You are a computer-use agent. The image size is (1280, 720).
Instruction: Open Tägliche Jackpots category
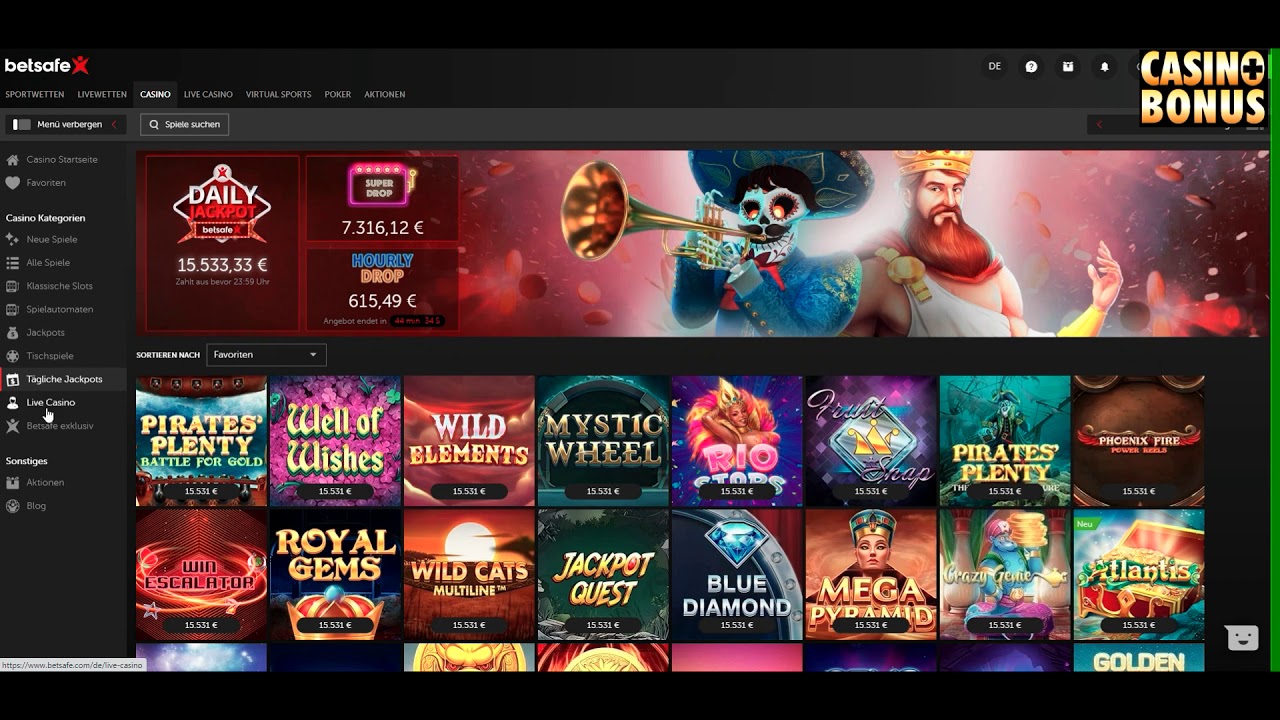64,379
